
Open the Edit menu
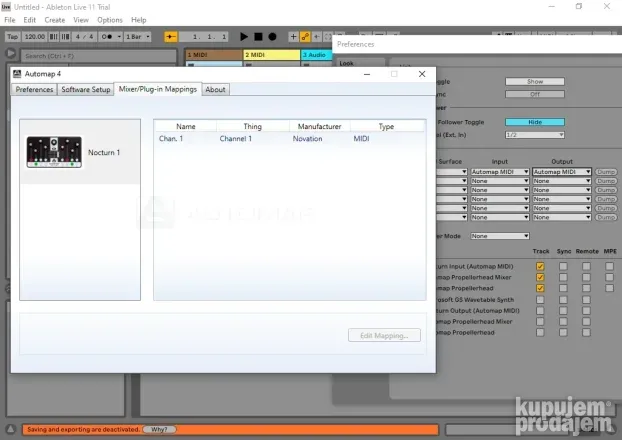coord(29,20)
